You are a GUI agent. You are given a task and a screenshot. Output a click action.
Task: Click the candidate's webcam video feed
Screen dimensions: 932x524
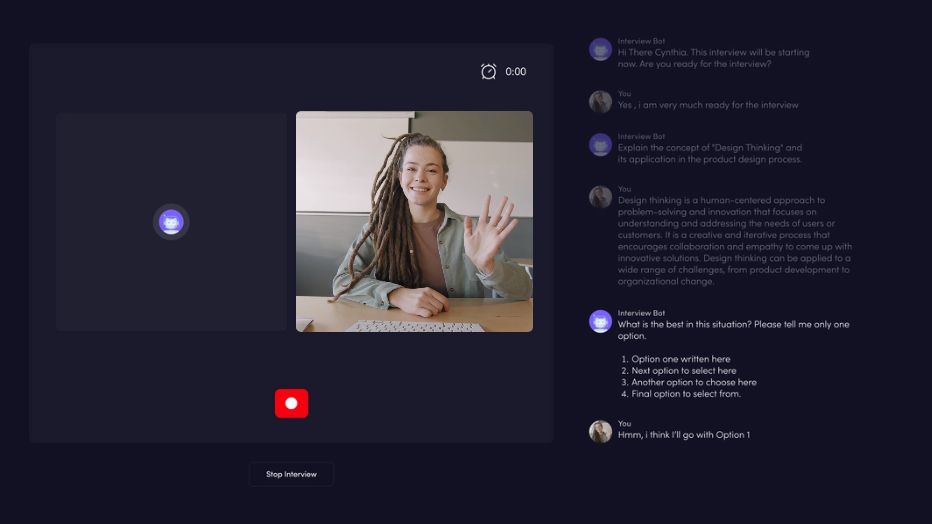point(414,221)
